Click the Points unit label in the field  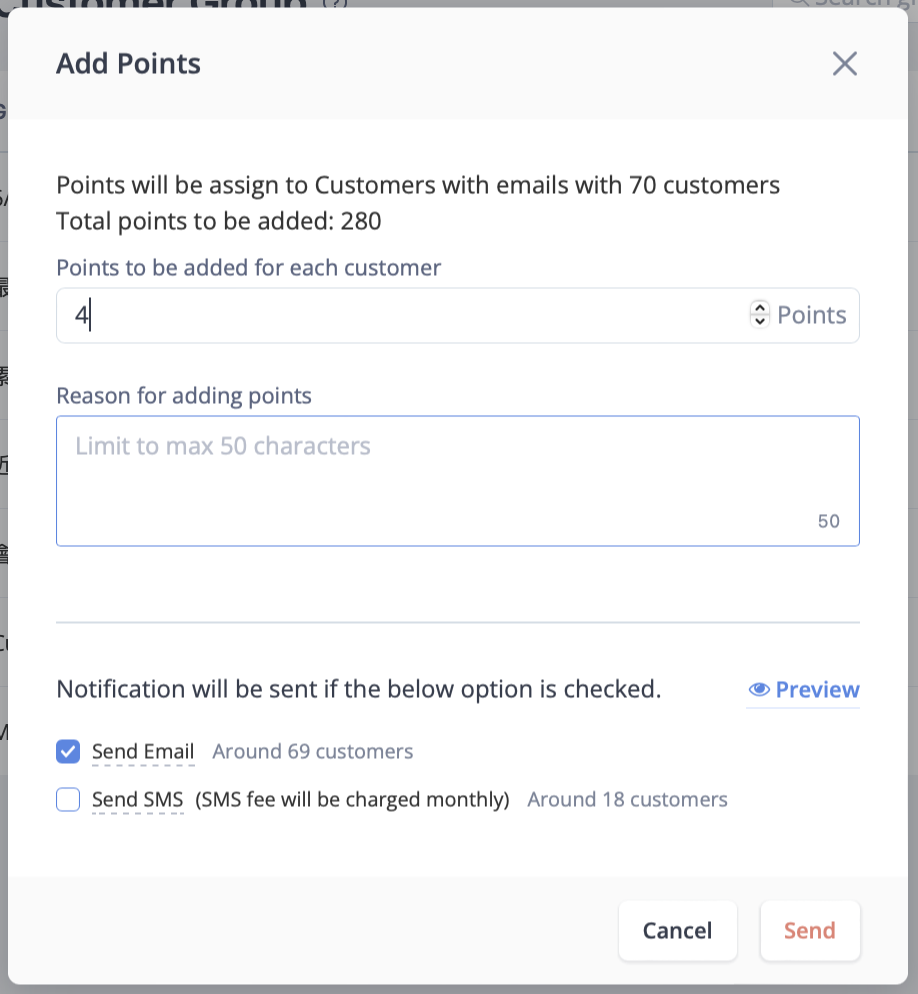point(811,315)
